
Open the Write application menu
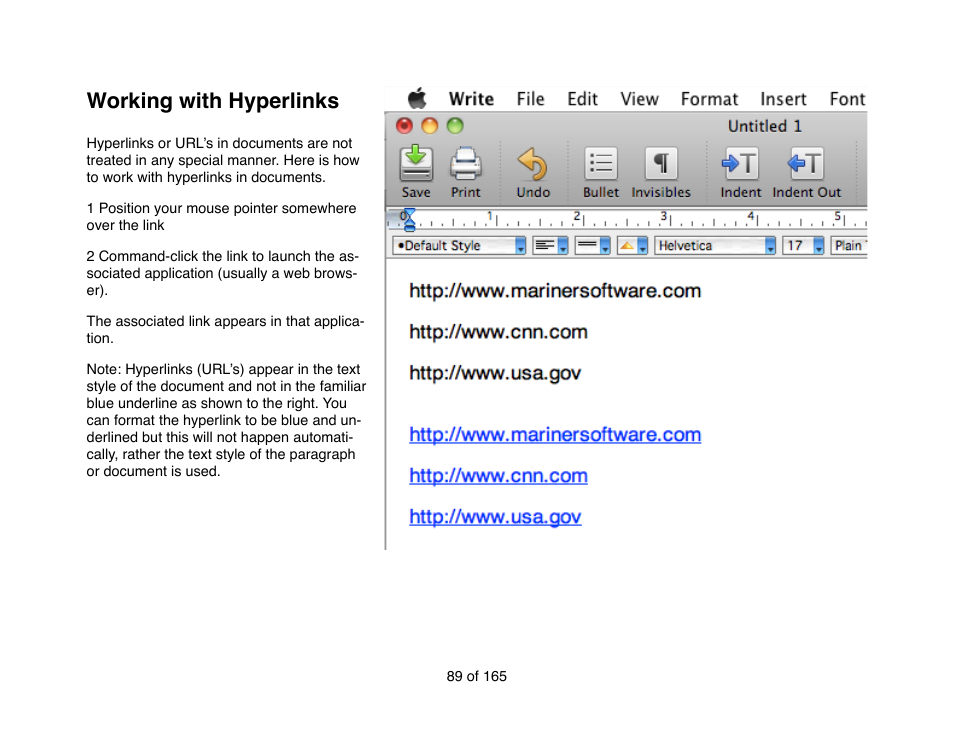point(471,99)
